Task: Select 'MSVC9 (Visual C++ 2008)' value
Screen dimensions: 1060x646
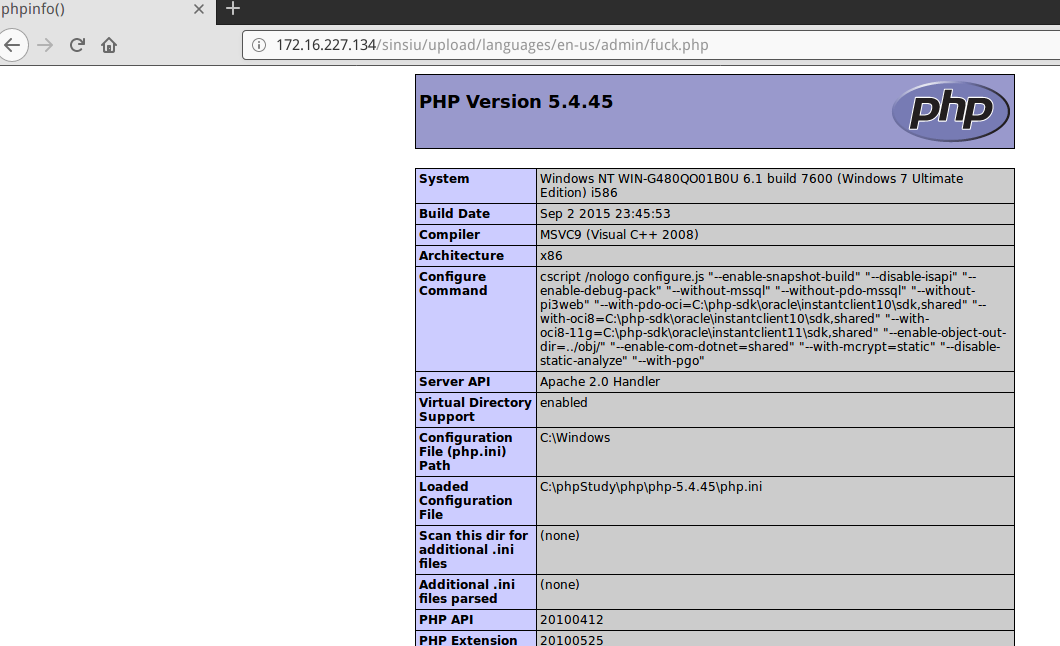Action: [x=619, y=234]
